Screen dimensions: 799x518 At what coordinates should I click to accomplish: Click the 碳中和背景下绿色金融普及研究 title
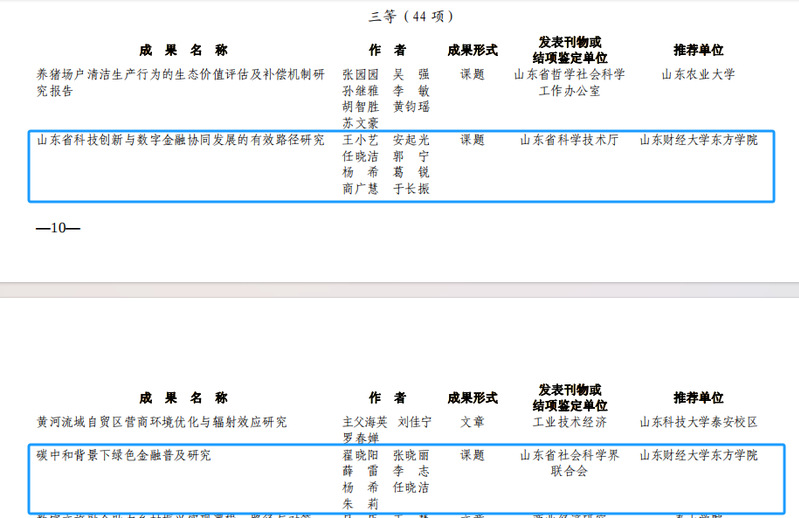pos(124,456)
